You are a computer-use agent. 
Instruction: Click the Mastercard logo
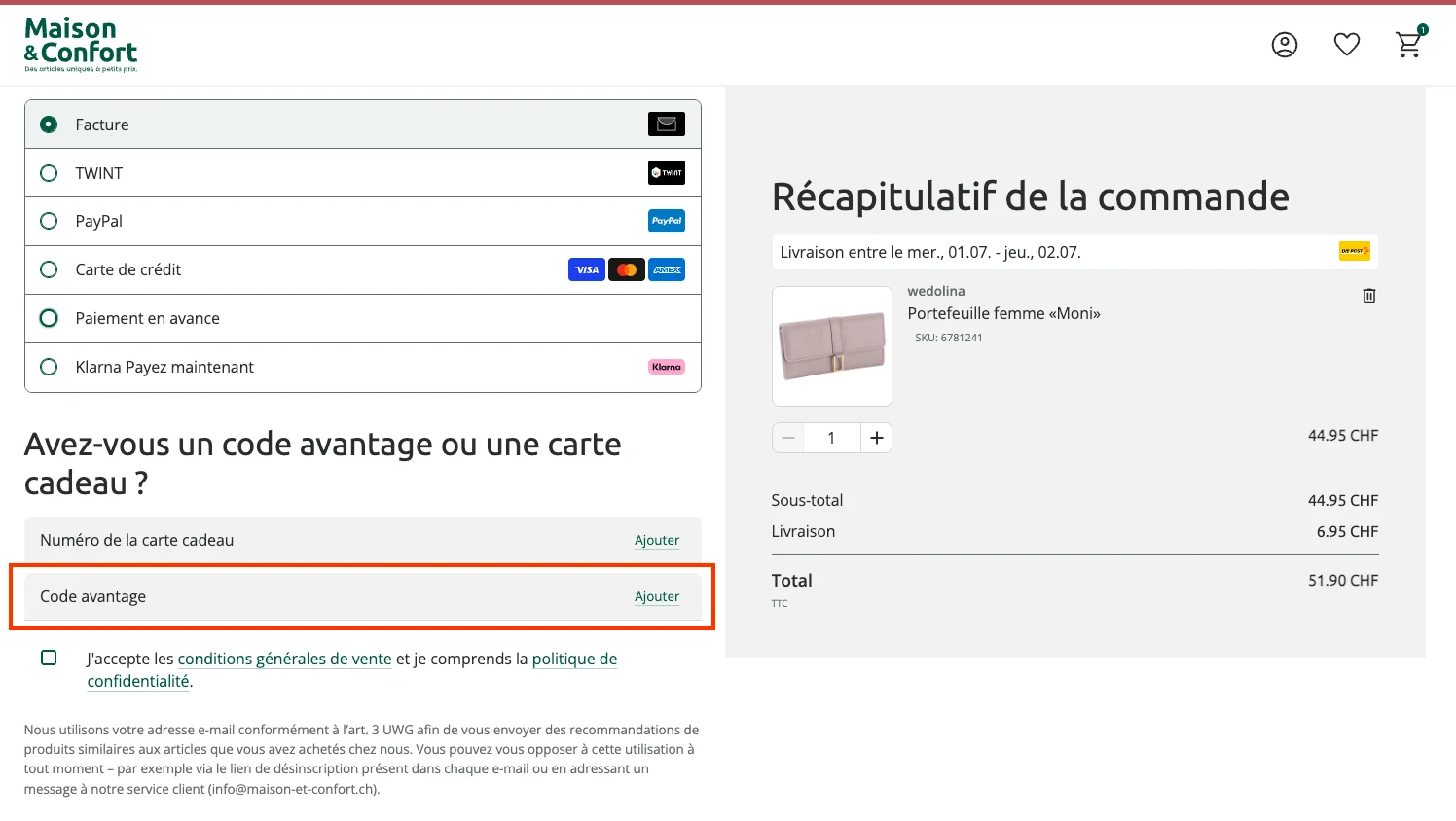point(627,269)
